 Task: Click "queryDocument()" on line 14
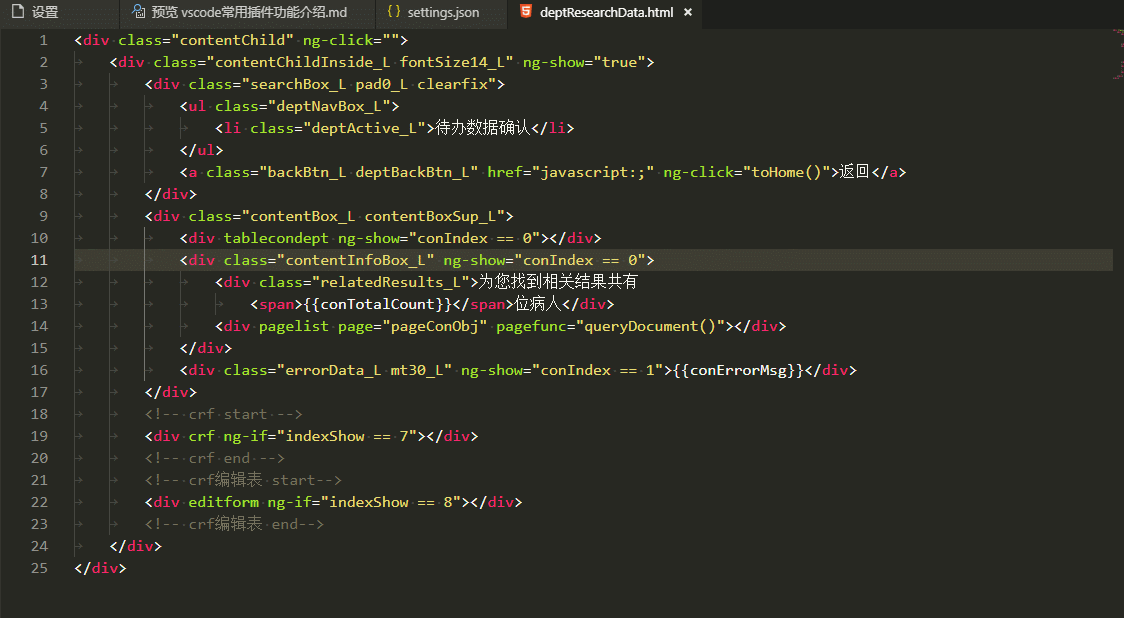(650, 327)
